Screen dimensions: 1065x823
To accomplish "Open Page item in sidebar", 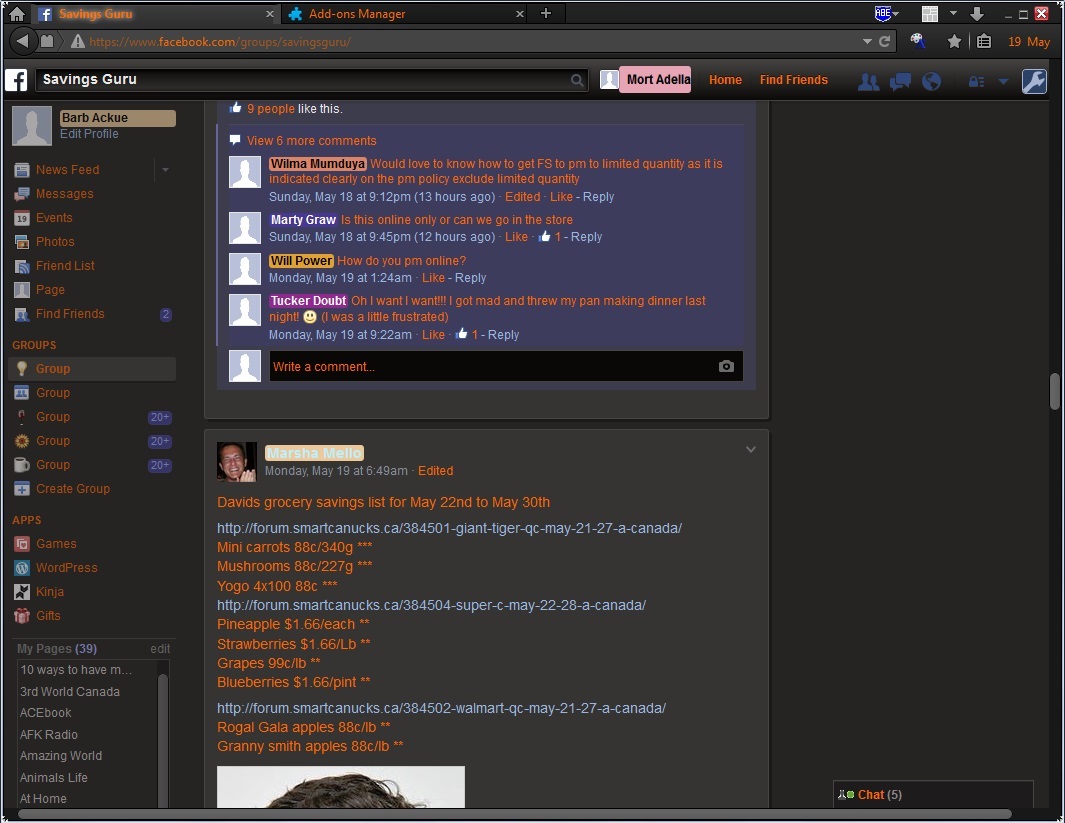I will point(50,289).
